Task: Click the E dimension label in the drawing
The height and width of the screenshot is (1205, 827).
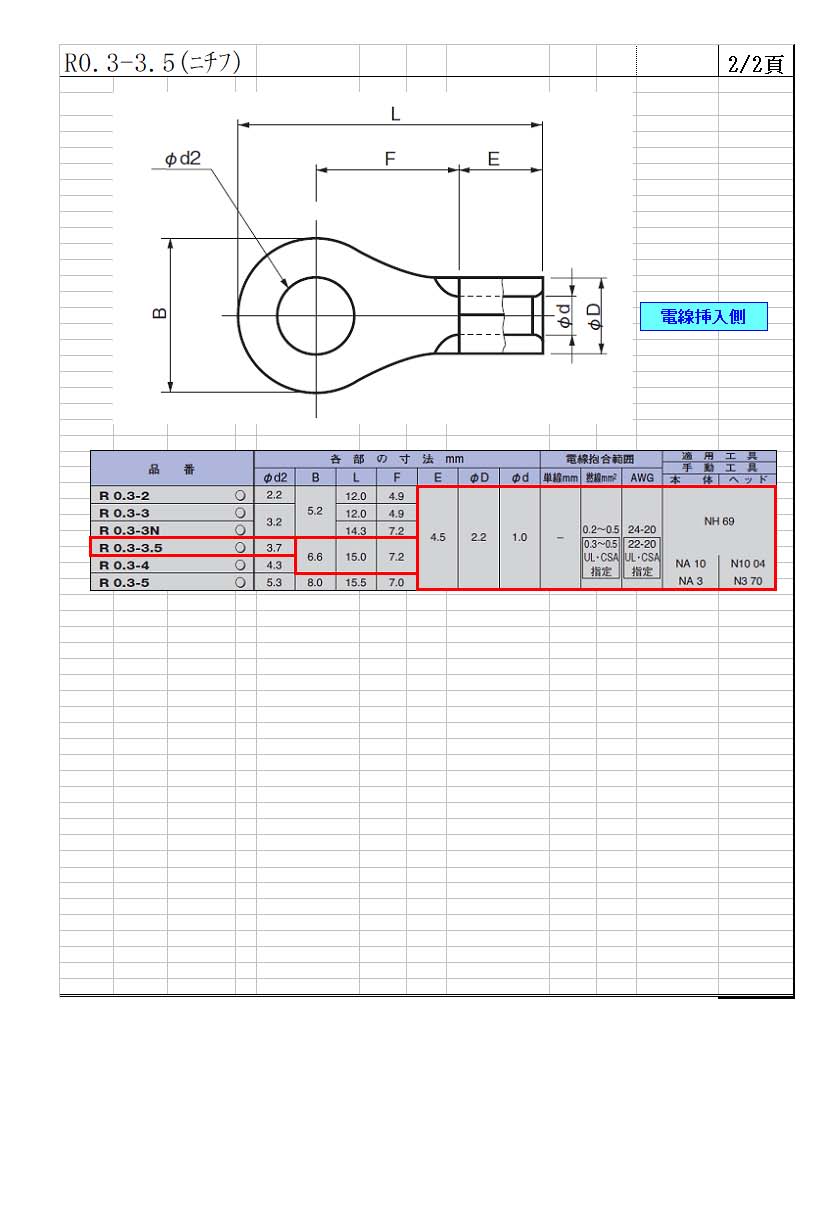Action: [493, 158]
